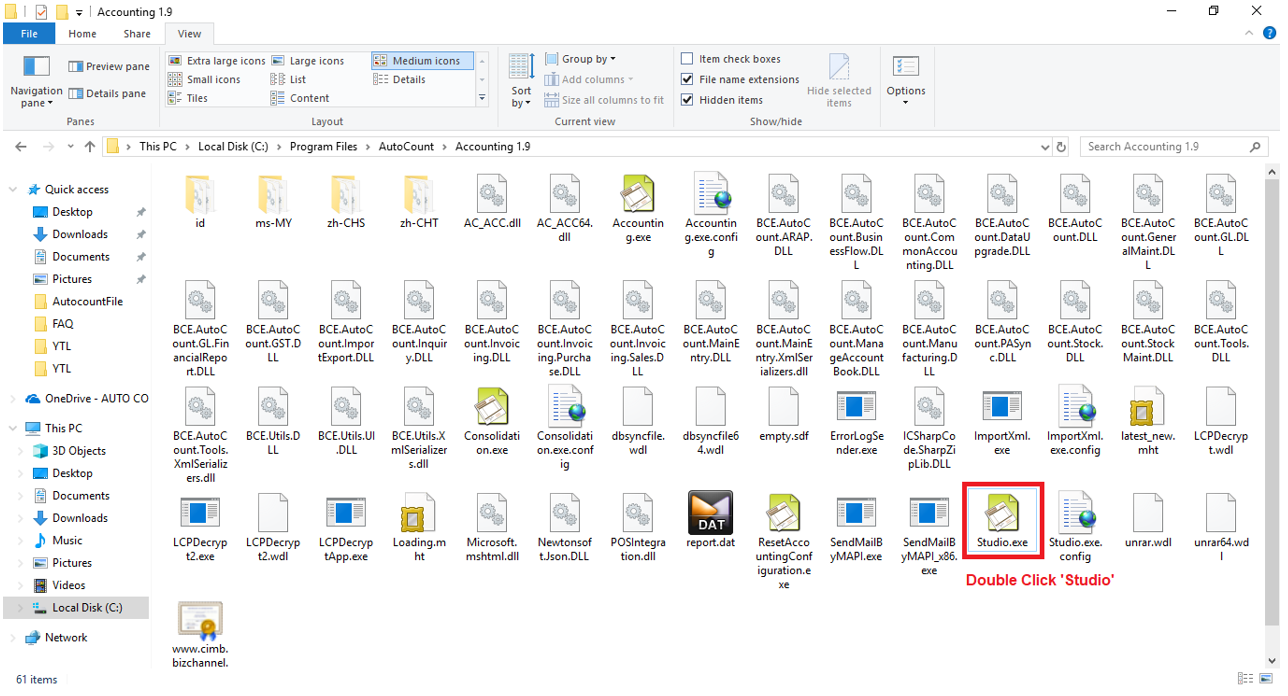Select the Accounting.exe.config file icon
This screenshot has width=1288, height=696.
pos(710,192)
